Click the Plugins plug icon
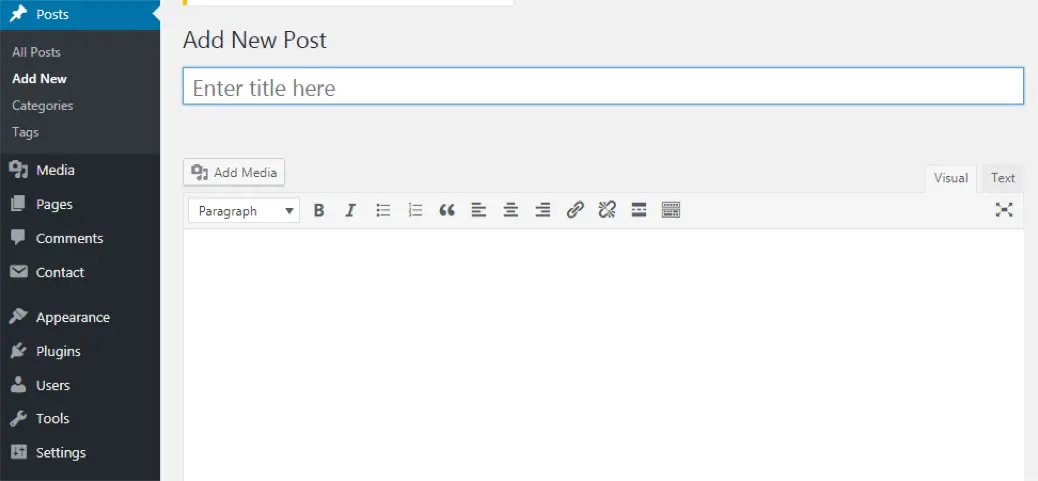The image size is (1038, 481). [19, 351]
